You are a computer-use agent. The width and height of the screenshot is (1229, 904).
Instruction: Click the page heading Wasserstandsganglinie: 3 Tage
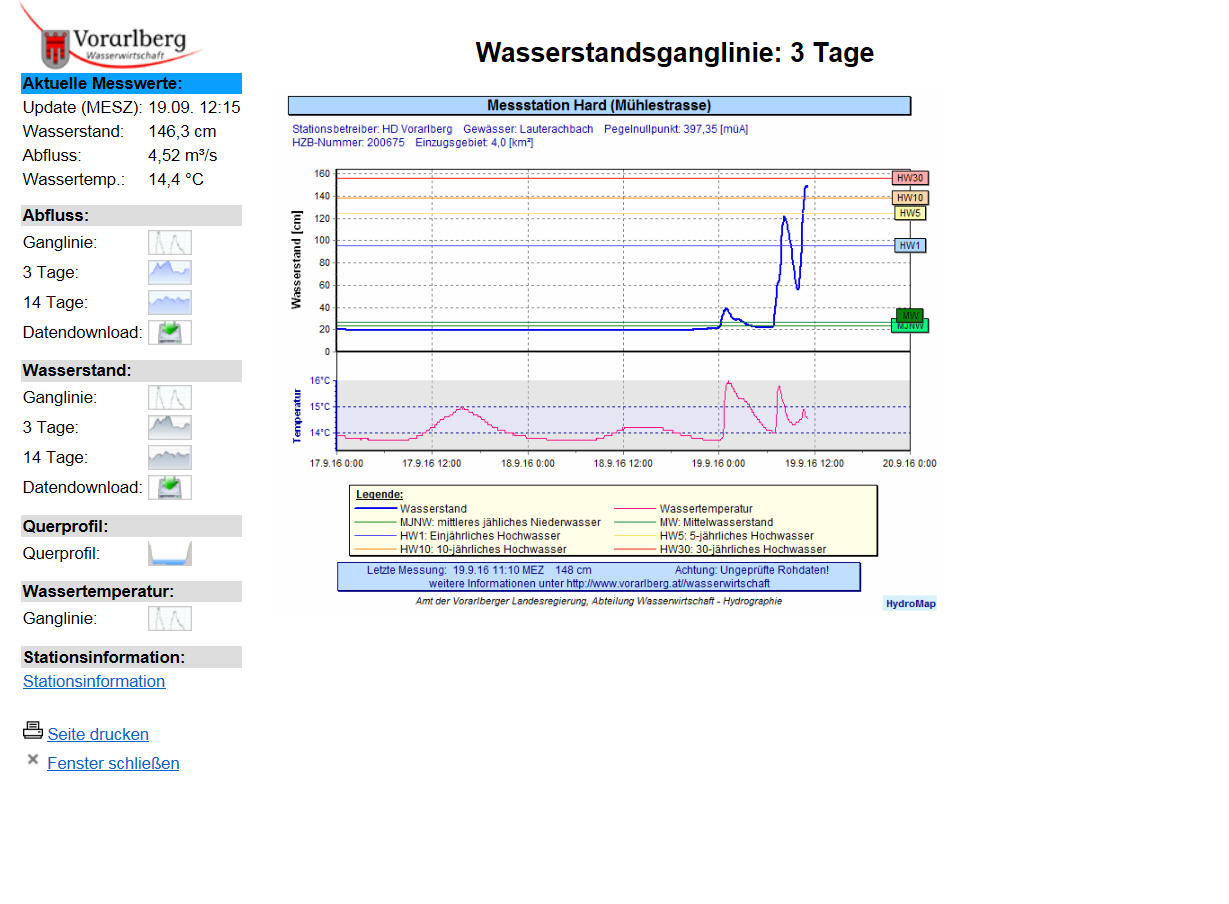[x=675, y=52]
